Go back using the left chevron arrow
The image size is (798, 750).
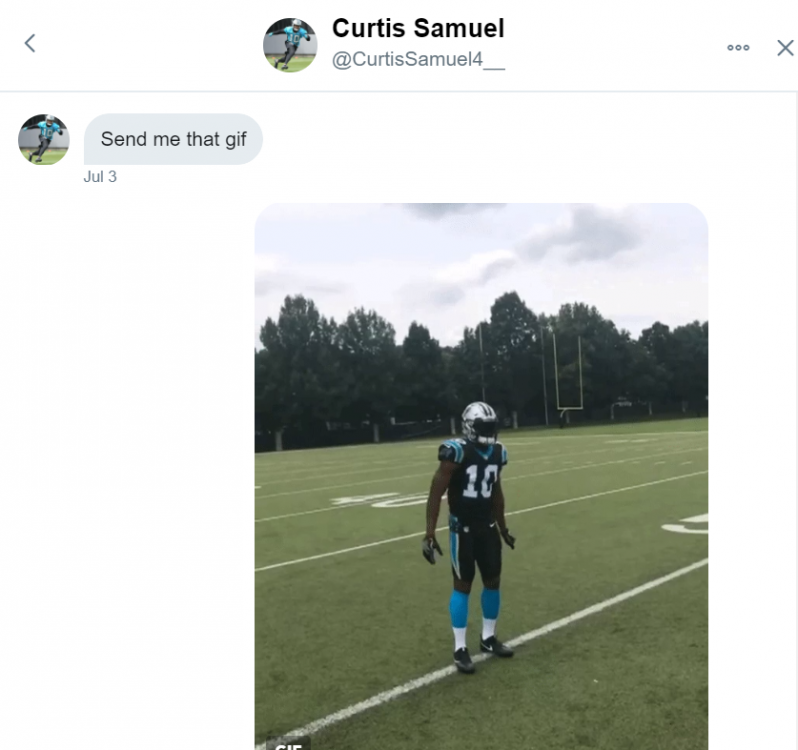(x=30, y=43)
